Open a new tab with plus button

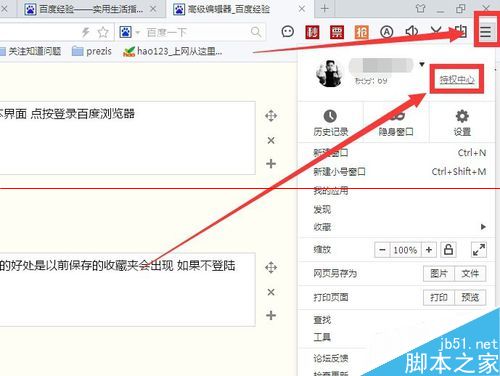[324, 9]
